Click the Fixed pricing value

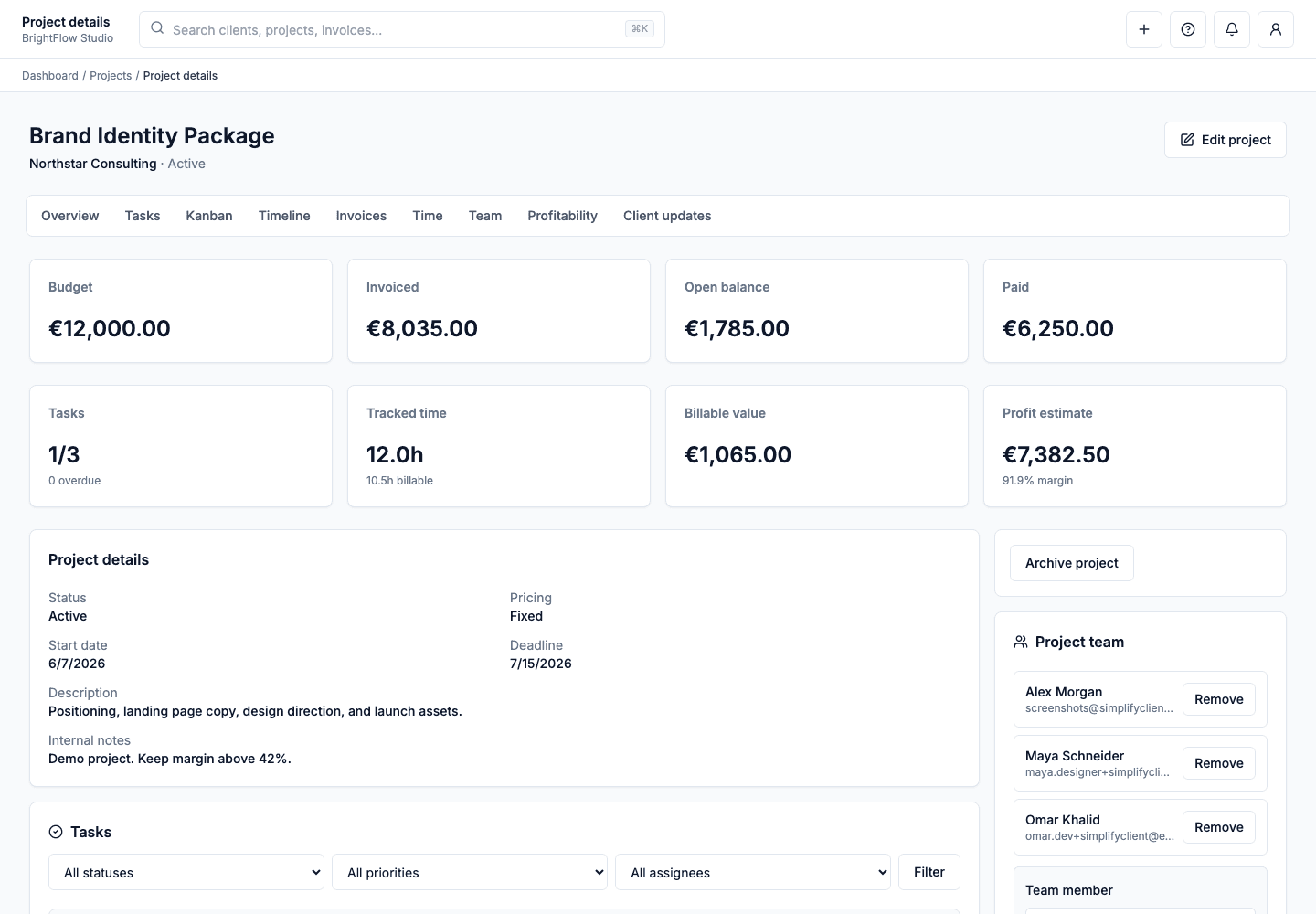point(526,616)
